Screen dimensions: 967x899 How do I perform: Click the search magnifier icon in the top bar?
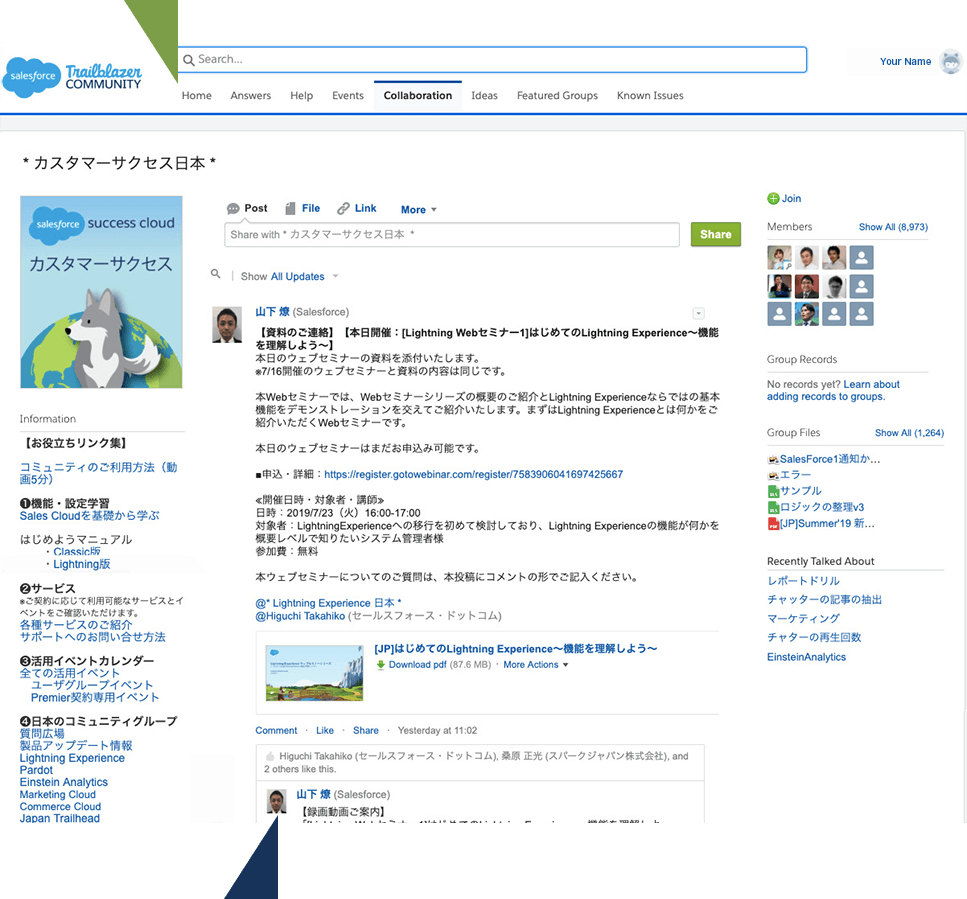pos(189,60)
